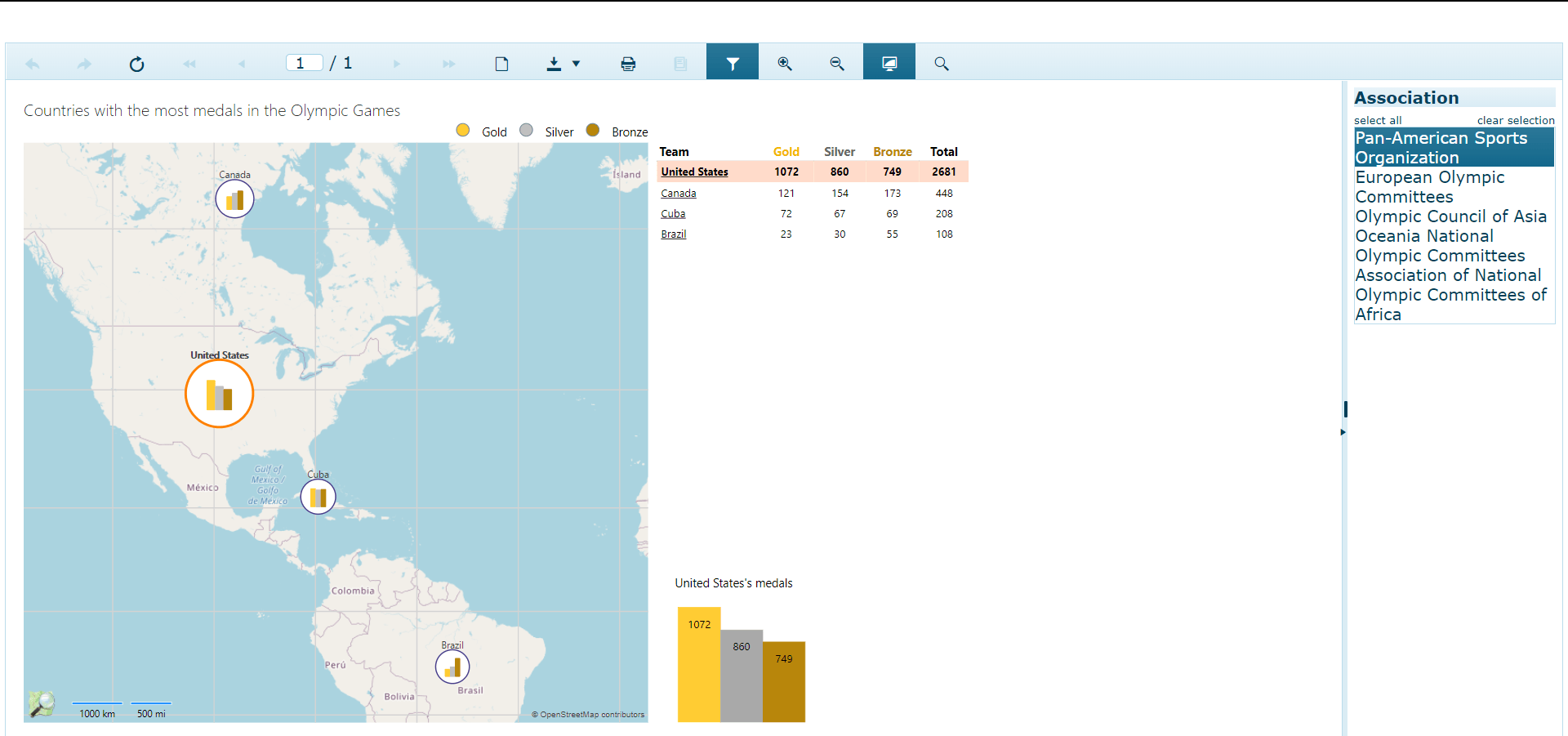Select Association of National Olympic Committees of Africa
1568x736 pixels.
1454,295
